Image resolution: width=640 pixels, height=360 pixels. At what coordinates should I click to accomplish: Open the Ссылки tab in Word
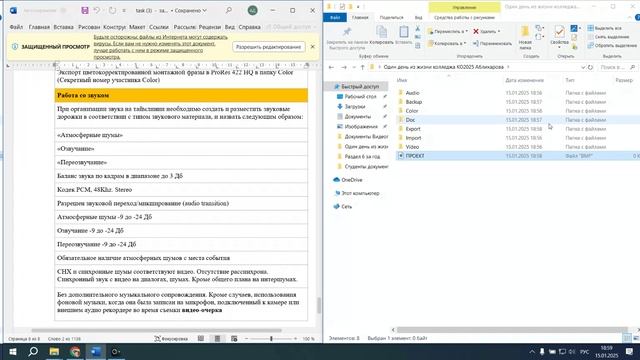159,27
